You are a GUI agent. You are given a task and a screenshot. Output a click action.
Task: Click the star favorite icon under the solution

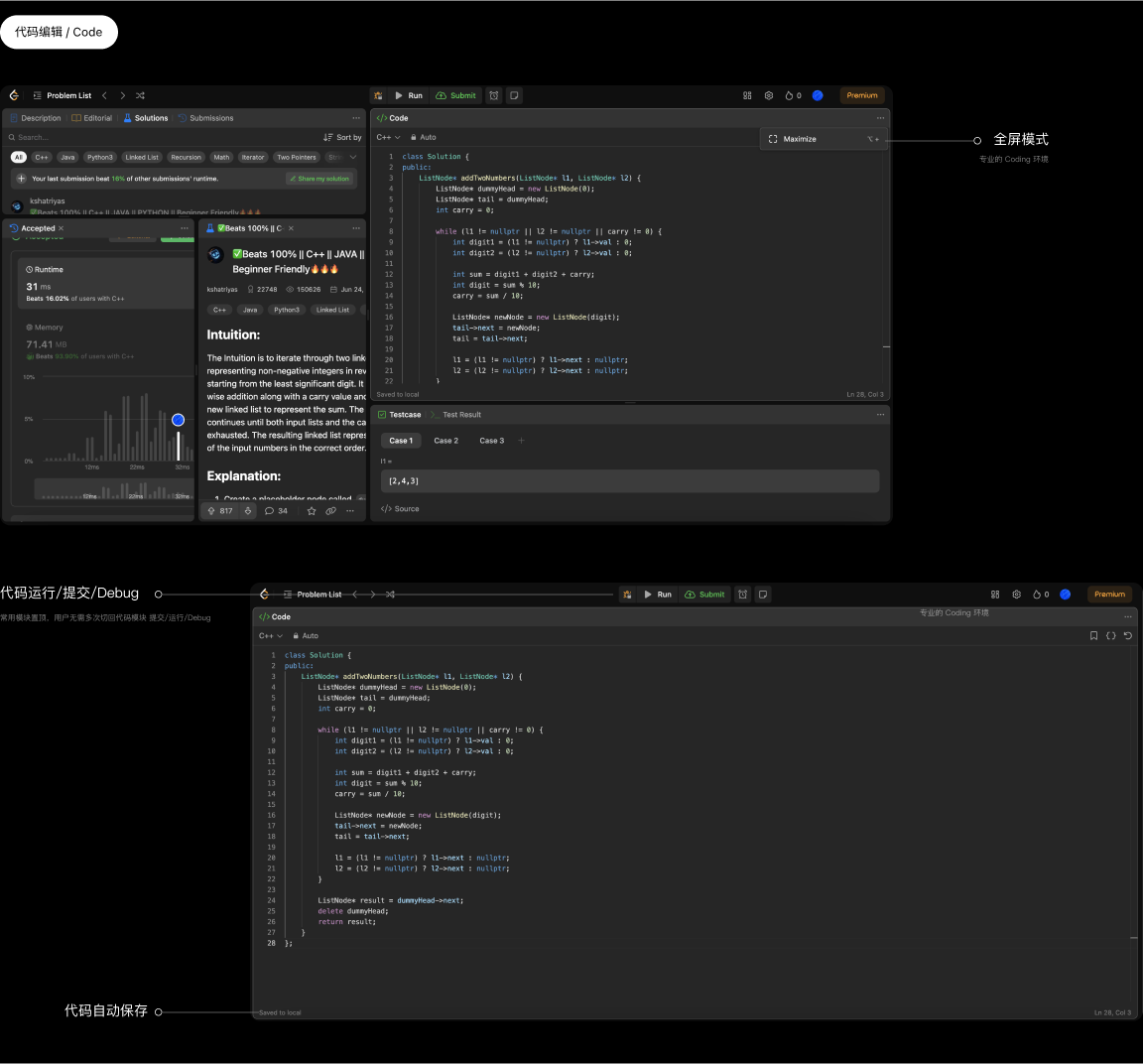coord(312,511)
